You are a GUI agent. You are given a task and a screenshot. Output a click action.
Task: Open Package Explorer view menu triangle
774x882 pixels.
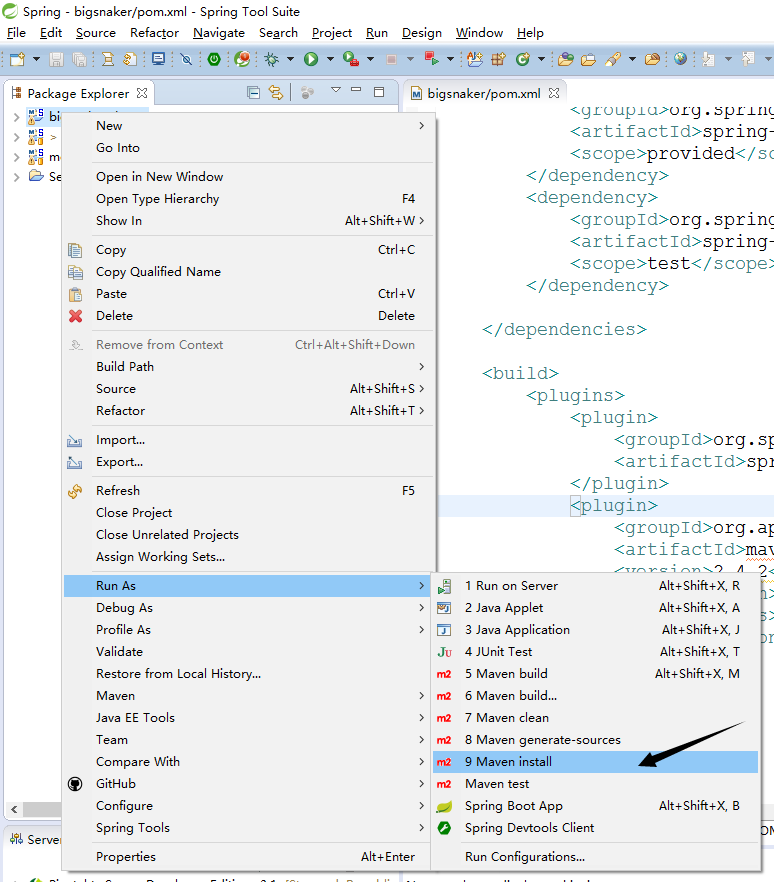[x=336, y=89]
